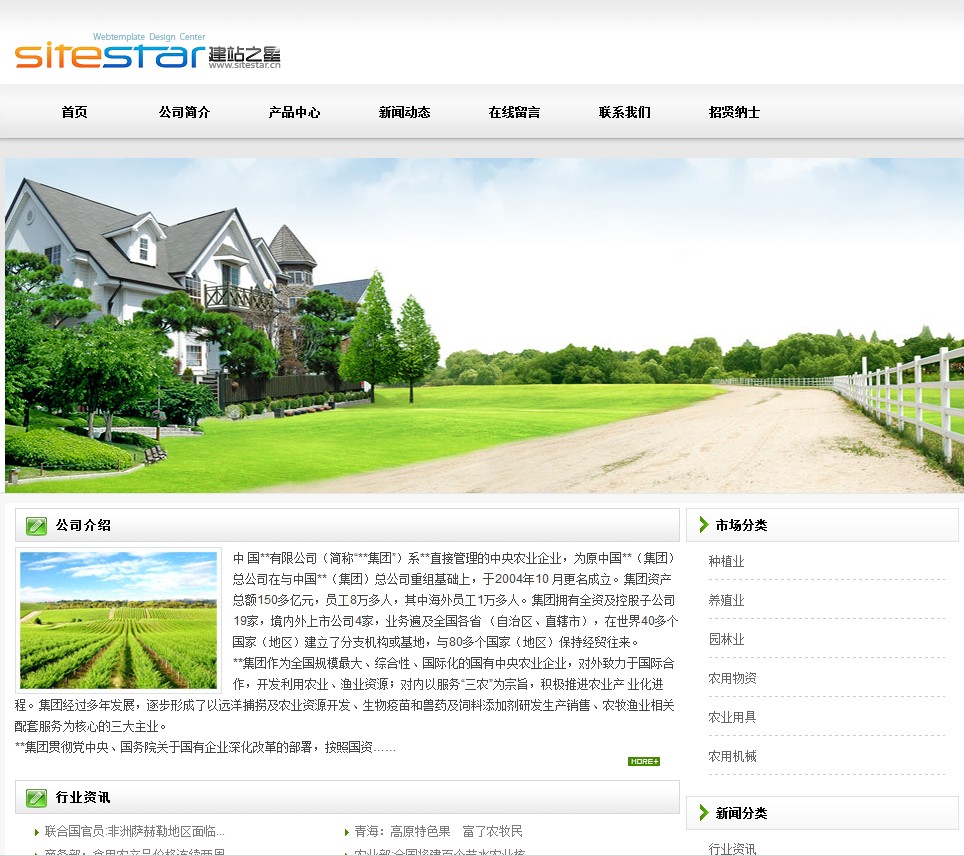Image resolution: width=964 pixels, height=856 pixels.
Task: Click the green arrow next to 新闻分类
Action: tap(703, 813)
